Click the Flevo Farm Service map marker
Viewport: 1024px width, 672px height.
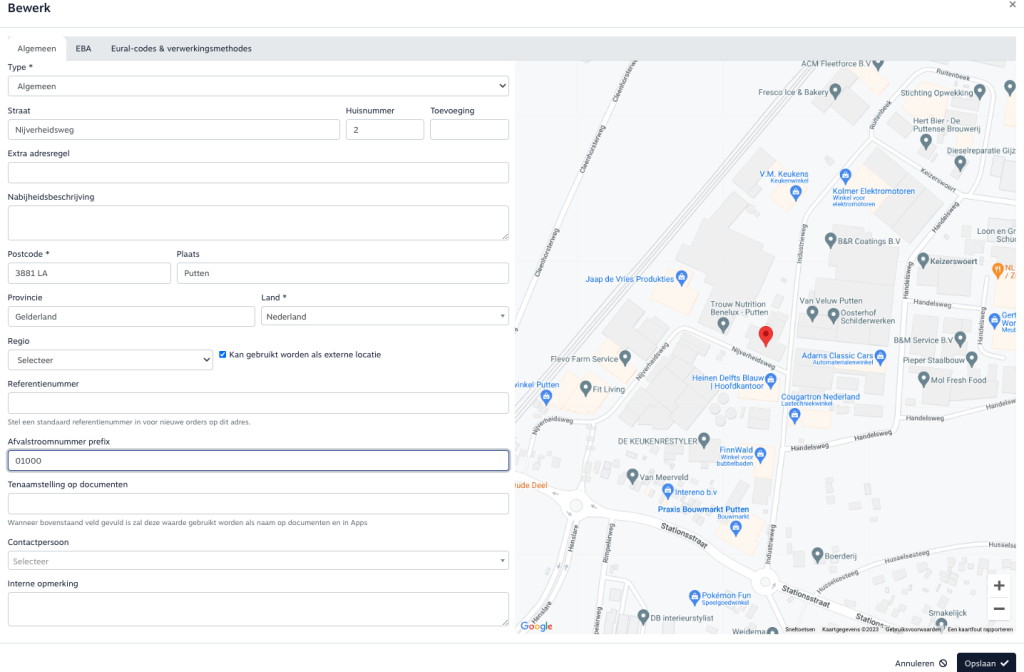(x=625, y=357)
